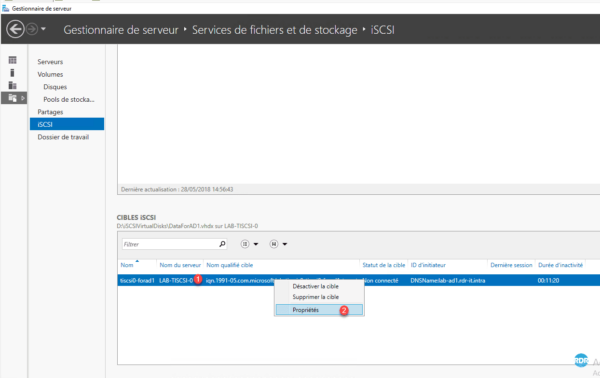
Task: Click the magnifier search icon in filter
Action: [x=222, y=244]
